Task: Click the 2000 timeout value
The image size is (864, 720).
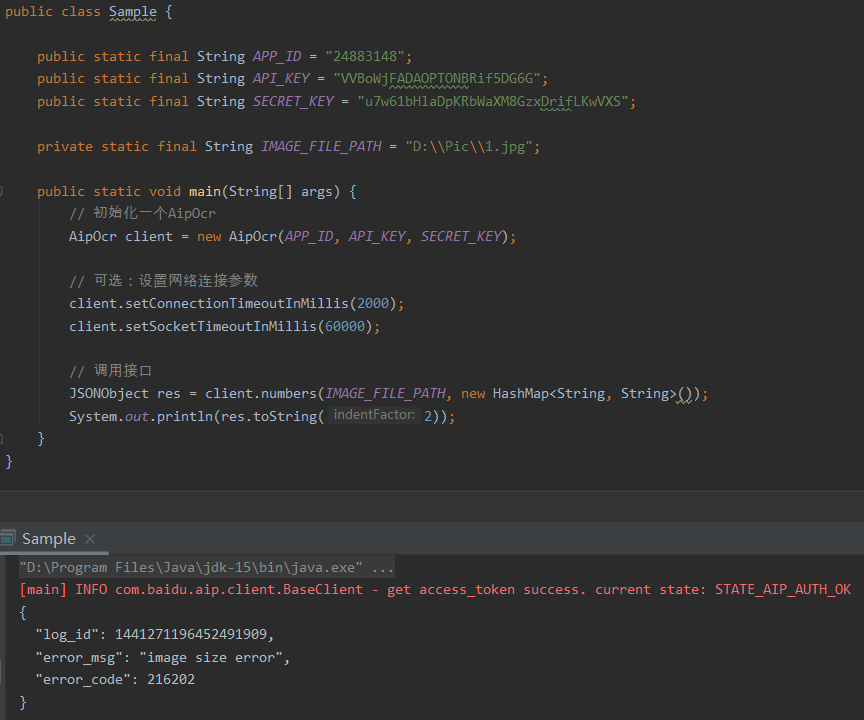Action: tap(373, 304)
